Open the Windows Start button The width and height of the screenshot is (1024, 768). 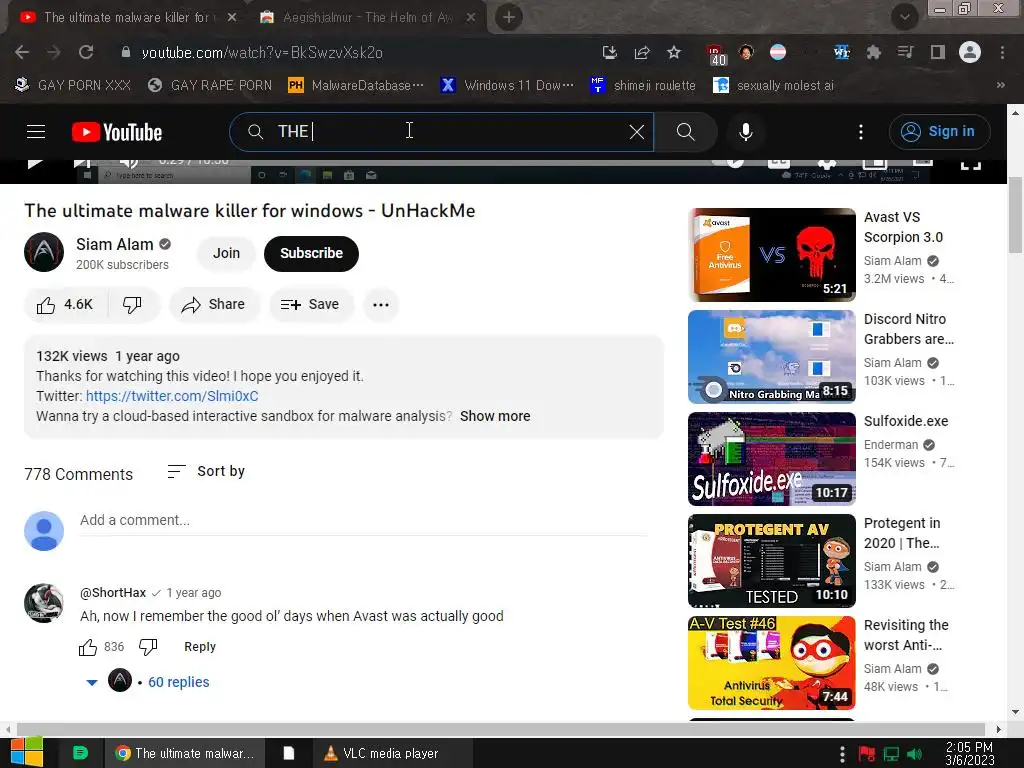[27, 752]
